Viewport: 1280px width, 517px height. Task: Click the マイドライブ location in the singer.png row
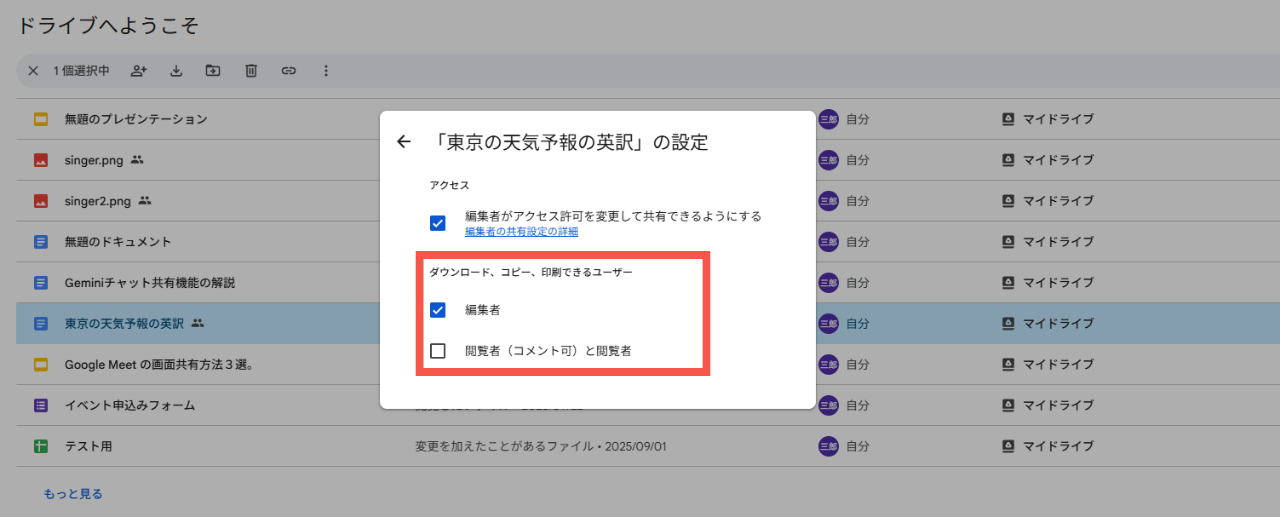point(1058,160)
